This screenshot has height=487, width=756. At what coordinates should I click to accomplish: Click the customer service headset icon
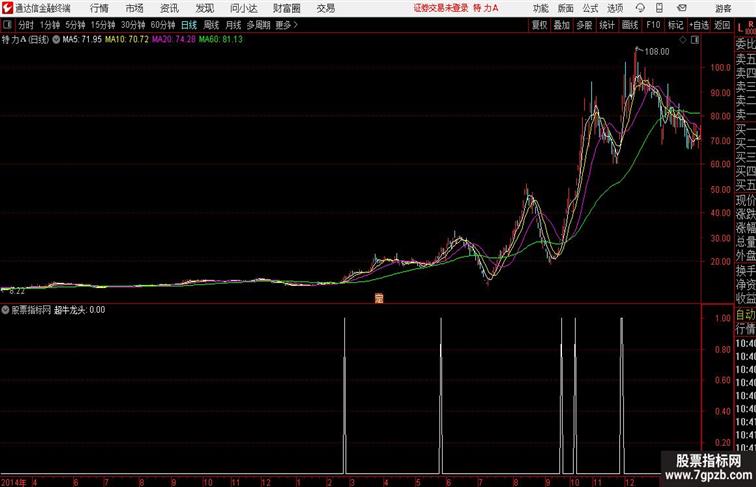coord(640,8)
